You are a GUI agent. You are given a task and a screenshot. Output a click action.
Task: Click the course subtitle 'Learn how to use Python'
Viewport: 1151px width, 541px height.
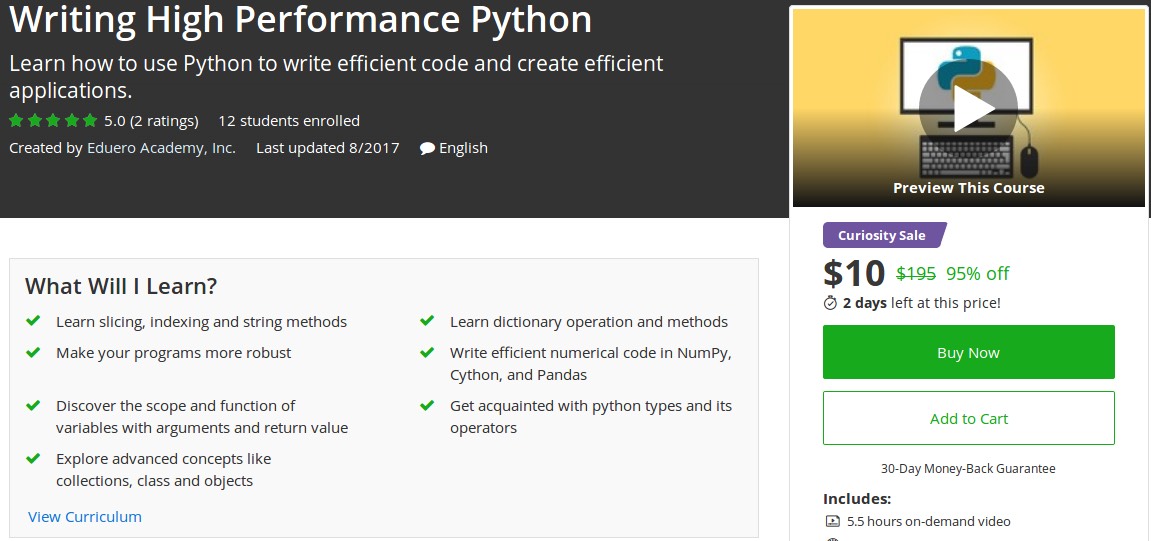point(336,76)
